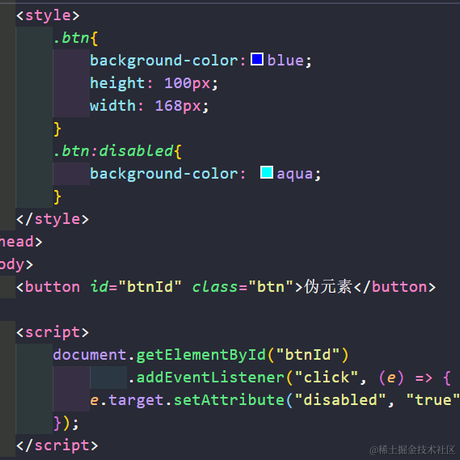The image size is (460, 460).
Task: Open the aqua color swatch picker
Action: pyautogui.click(x=266, y=173)
